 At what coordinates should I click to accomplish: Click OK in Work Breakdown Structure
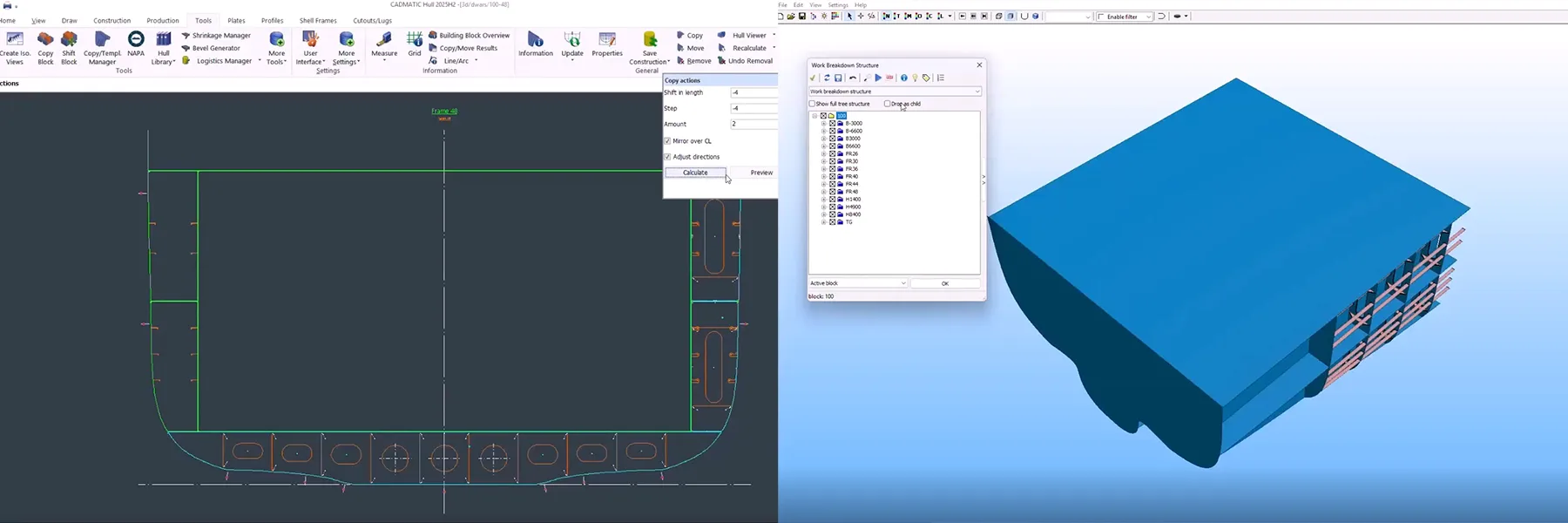click(x=945, y=283)
